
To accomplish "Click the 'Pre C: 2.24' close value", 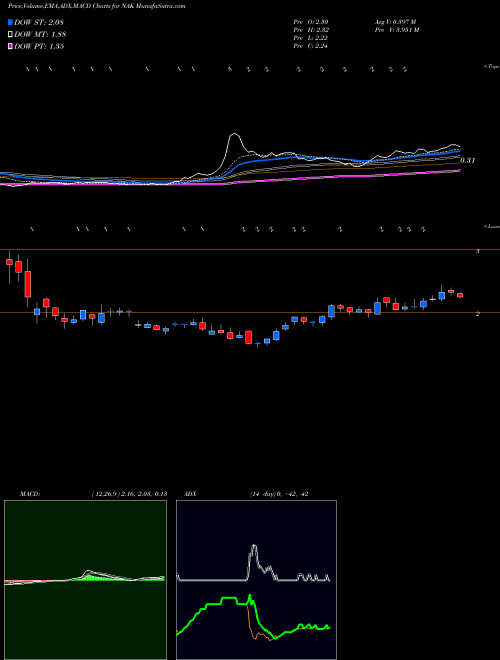I will click(x=311, y=46).
